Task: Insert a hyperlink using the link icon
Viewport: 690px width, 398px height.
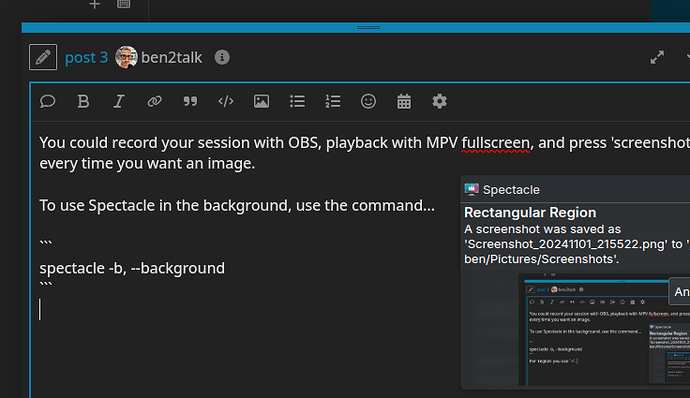Action: coord(154,102)
